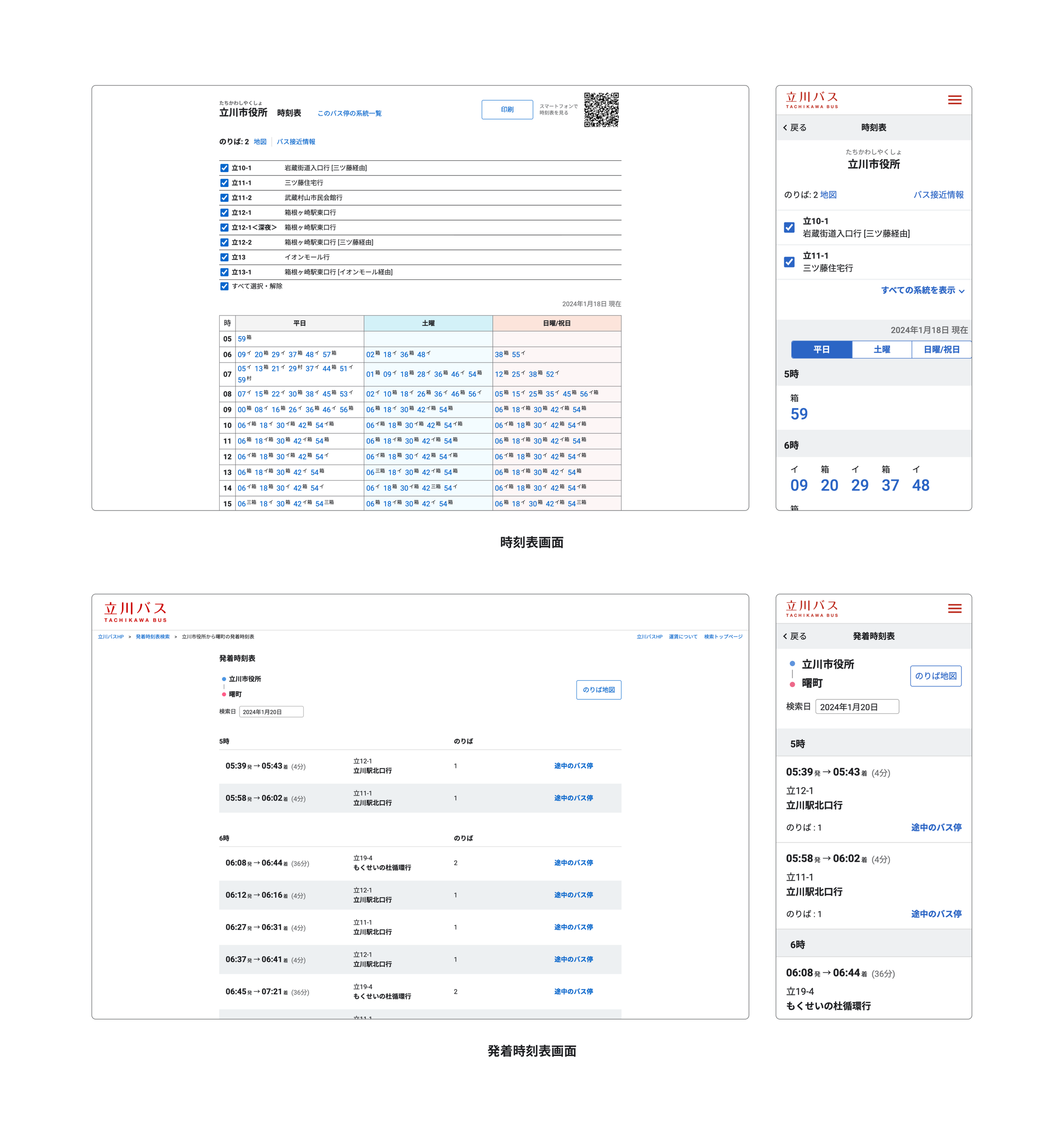The width and height of the screenshot is (1064, 1145).
Task: Click the QR code for smartphone timetable
Action: [601, 109]
